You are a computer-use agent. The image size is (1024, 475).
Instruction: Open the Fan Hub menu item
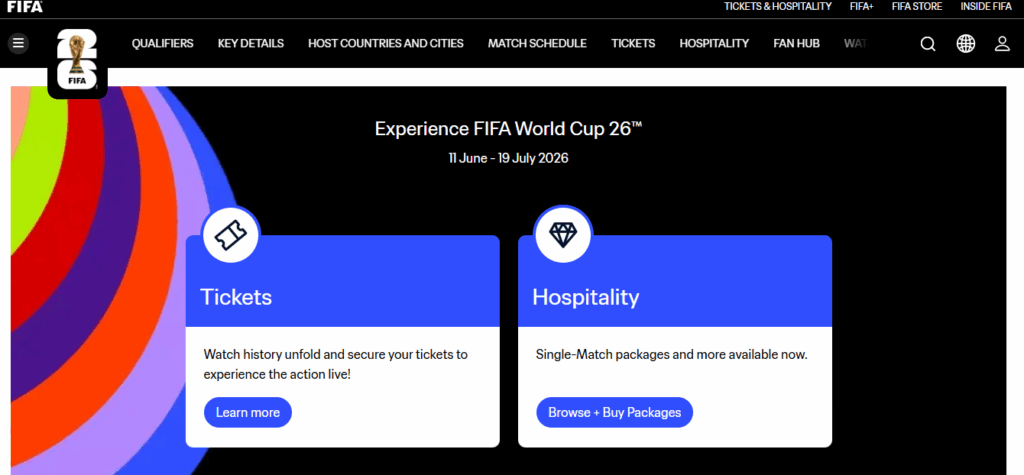tap(796, 43)
